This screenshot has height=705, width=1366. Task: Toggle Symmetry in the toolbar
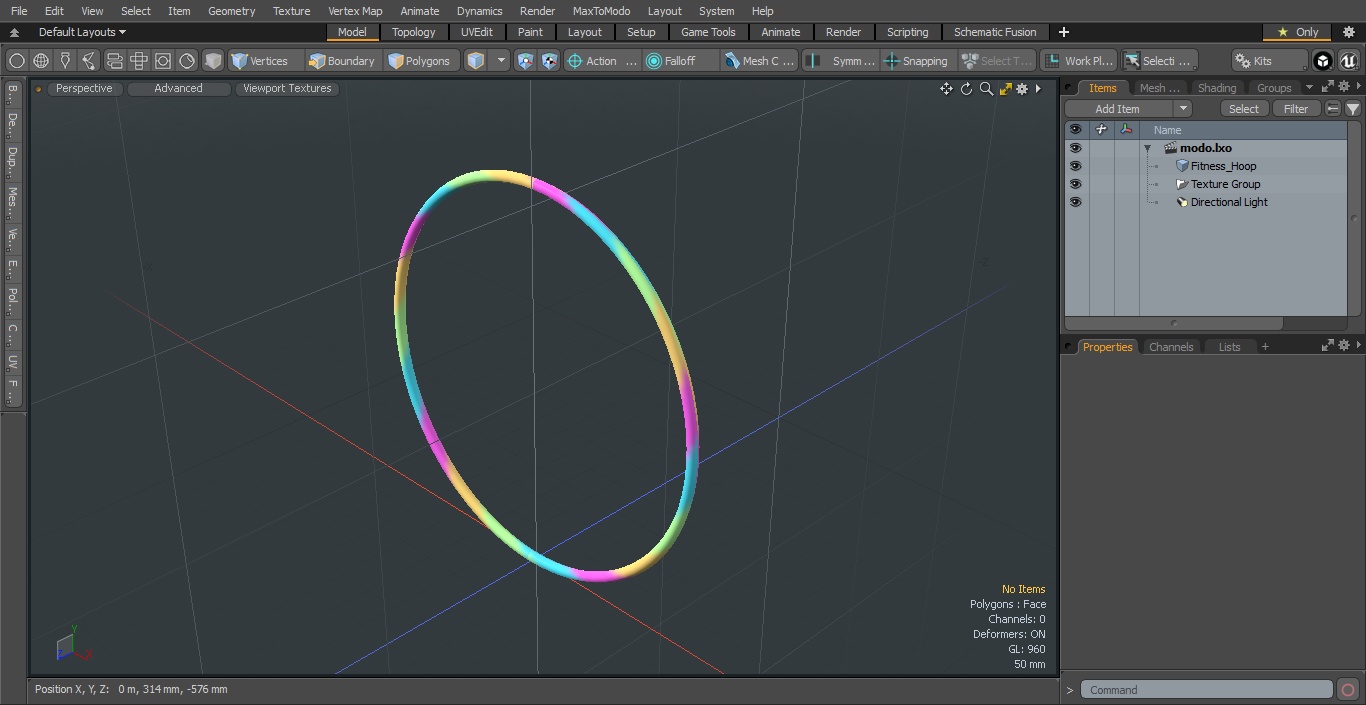pos(841,61)
